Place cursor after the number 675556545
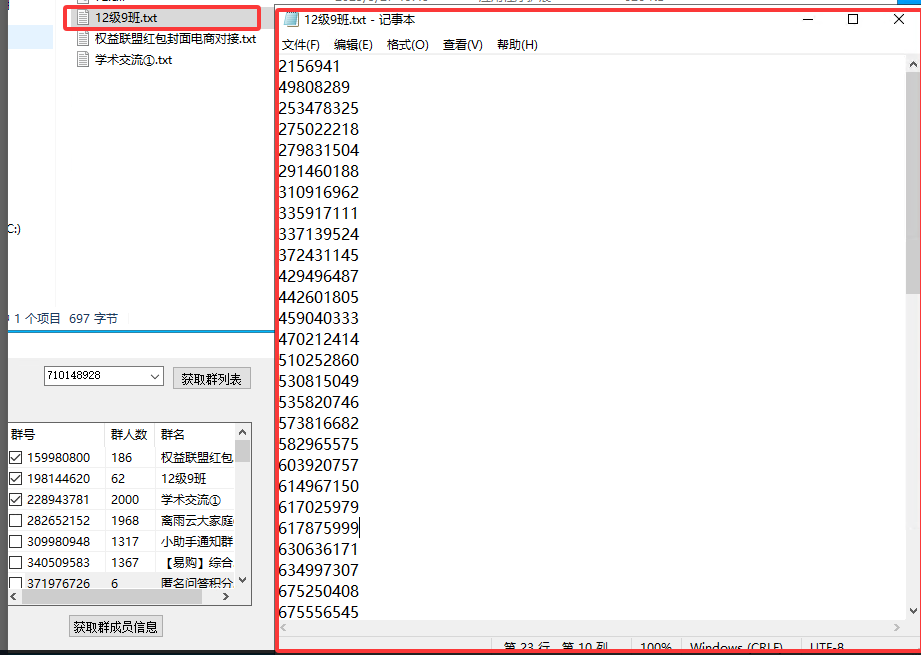 pyautogui.click(x=358, y=612)
